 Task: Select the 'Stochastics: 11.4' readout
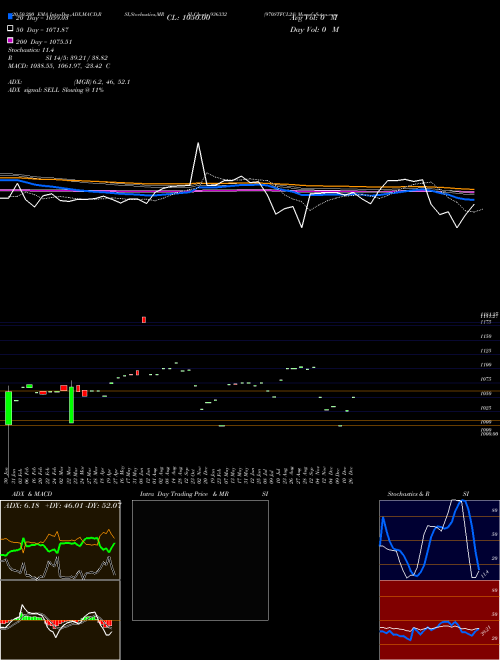coord(31,50)
